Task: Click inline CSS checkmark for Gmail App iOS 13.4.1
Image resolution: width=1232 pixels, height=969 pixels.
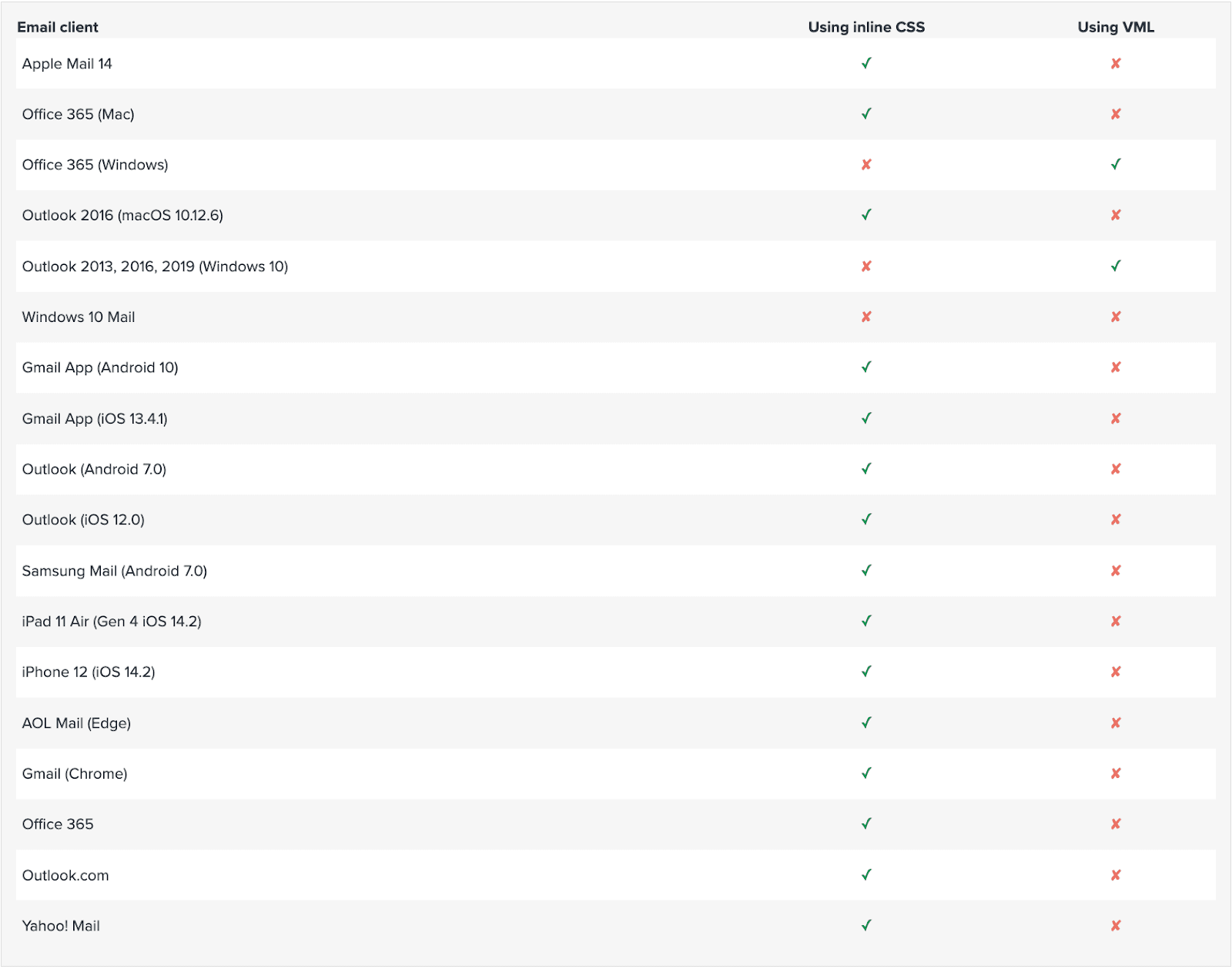Action: click(866, 418)
